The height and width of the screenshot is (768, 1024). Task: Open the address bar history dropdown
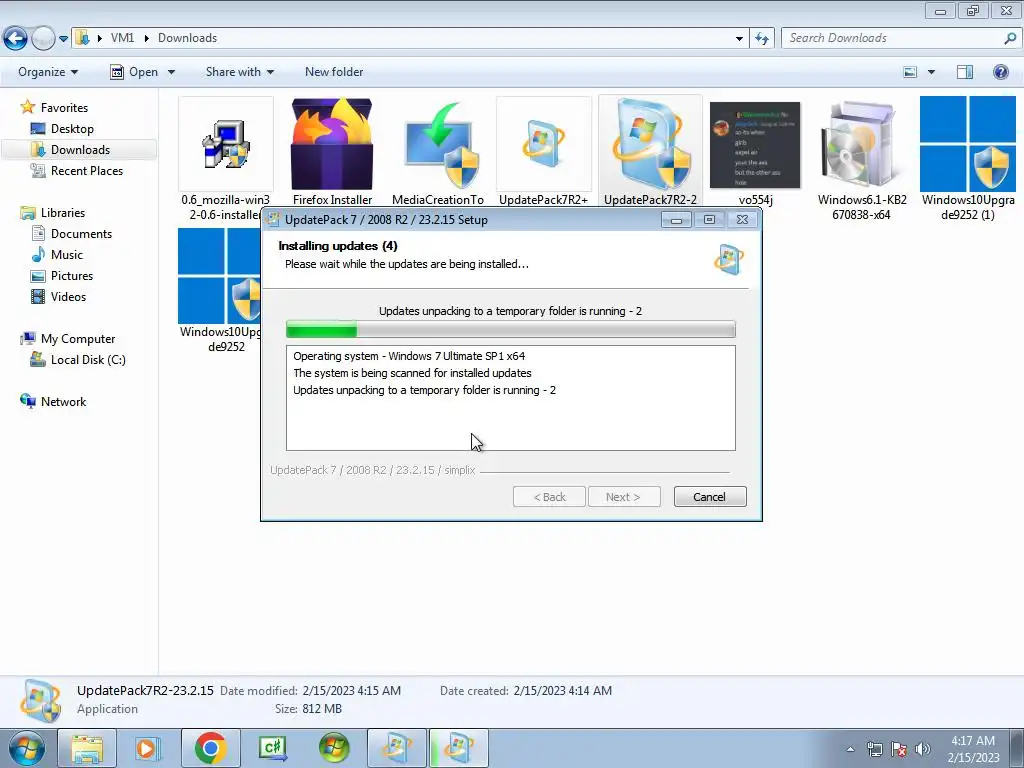pos(739,39)
